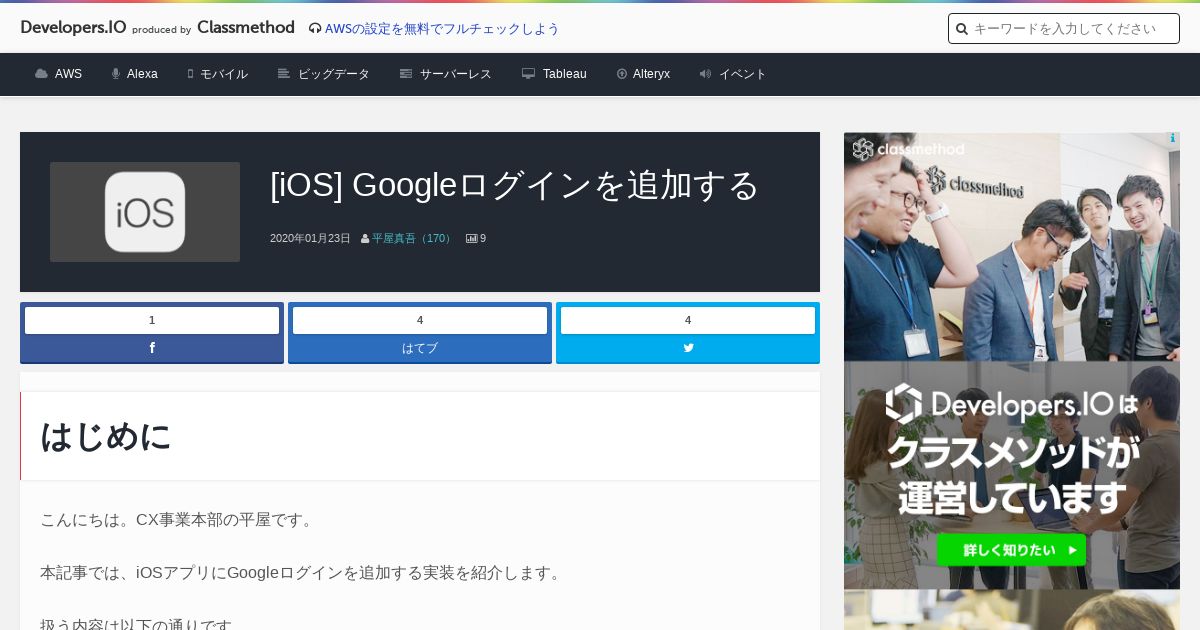1200x630 pixels.
Task: Click the headset icon beside the AWS check link
Action: click(315, 29)
